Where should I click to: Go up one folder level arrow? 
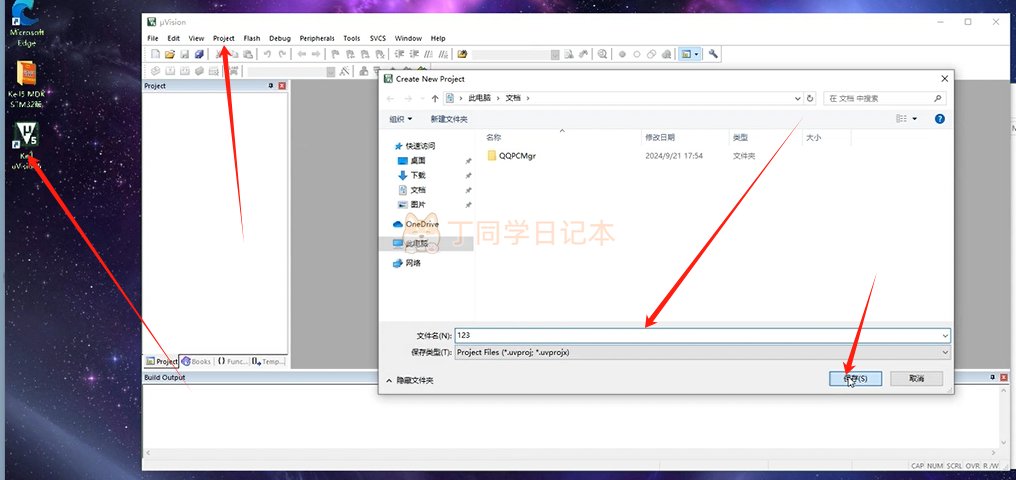435,98
